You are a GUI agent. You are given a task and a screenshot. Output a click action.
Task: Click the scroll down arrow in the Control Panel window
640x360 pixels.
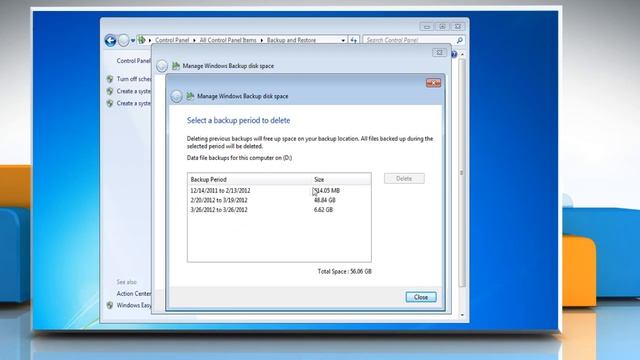[462, 315]
